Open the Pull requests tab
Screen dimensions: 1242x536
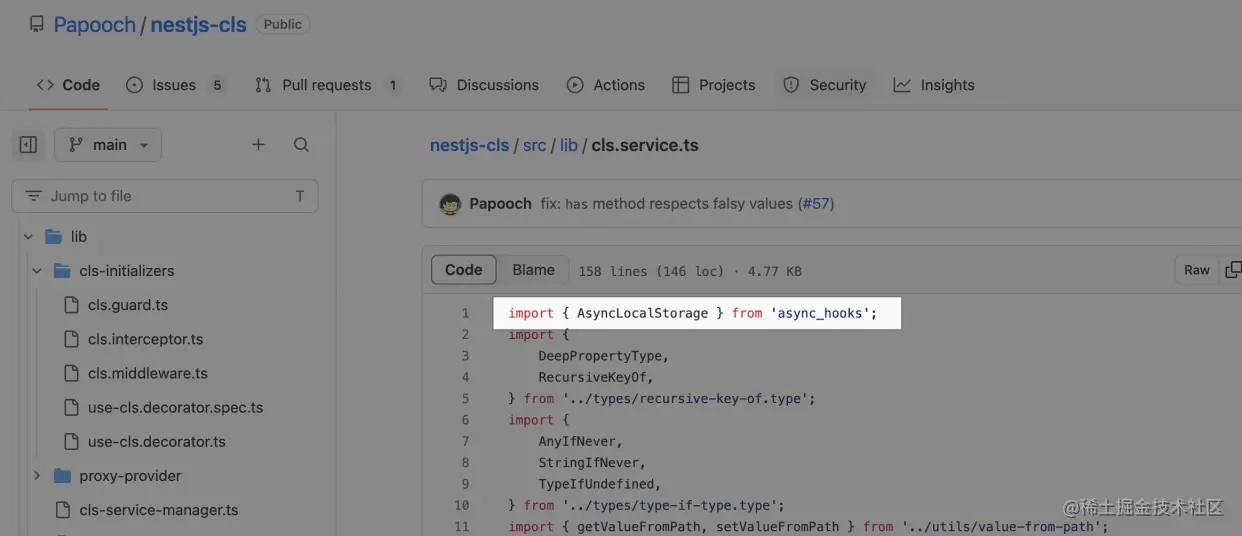click(327, 85)
